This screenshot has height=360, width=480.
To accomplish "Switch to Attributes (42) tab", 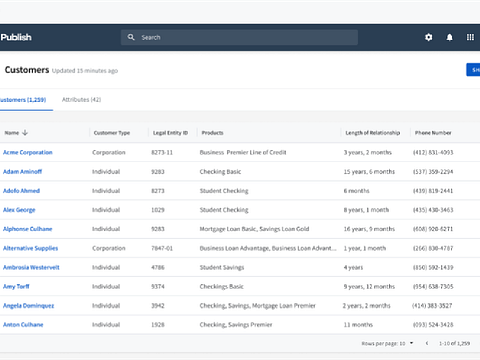I will (x=81, y=100).
